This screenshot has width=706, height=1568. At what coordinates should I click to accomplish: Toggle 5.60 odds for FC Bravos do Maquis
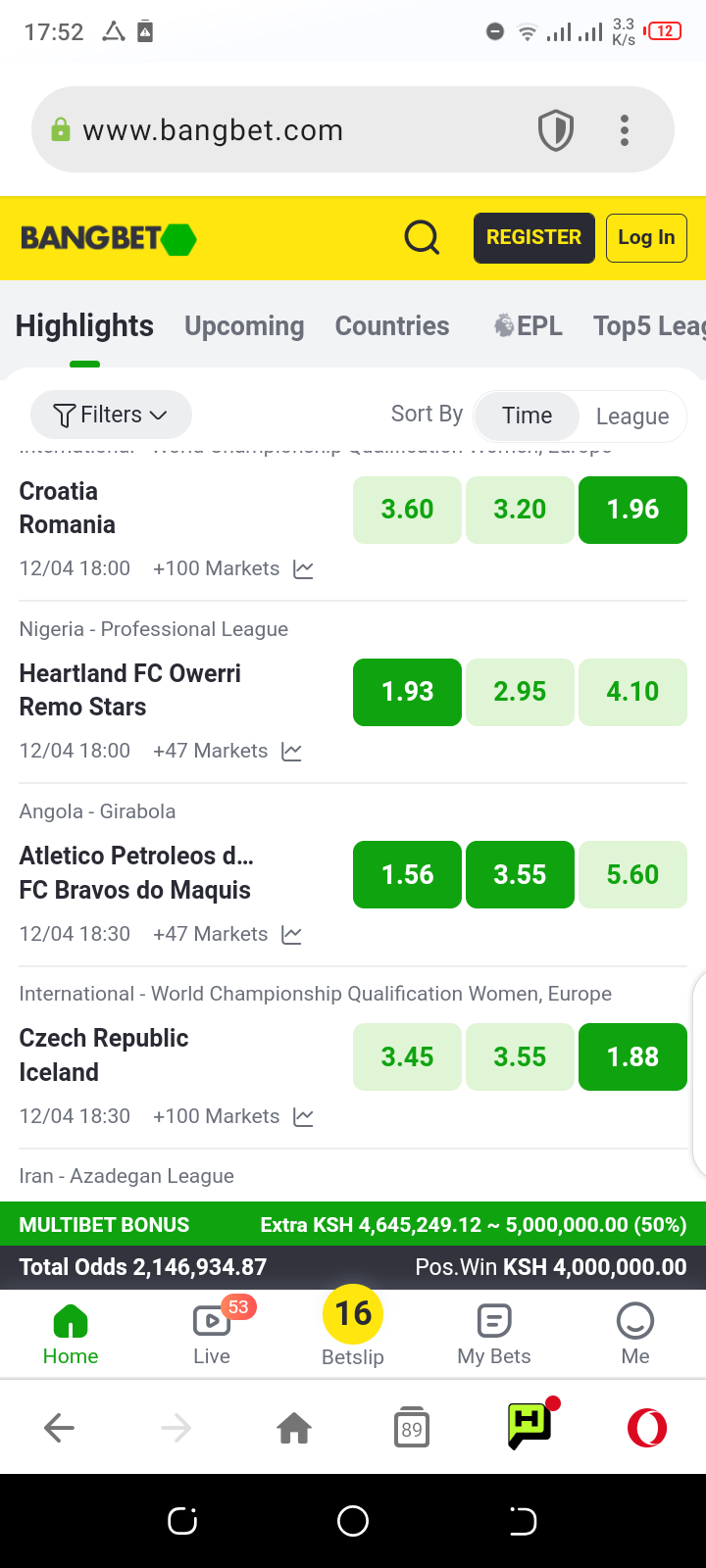click(x=632, y=874)
